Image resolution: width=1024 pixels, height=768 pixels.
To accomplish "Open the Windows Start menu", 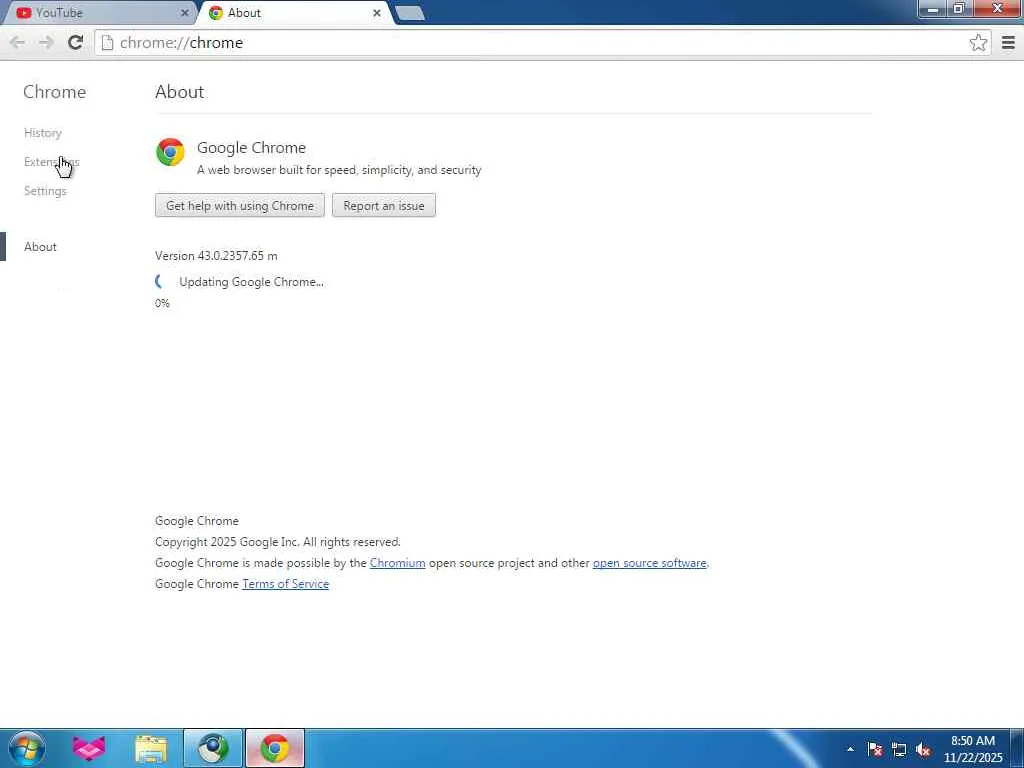I will point(26,748).
